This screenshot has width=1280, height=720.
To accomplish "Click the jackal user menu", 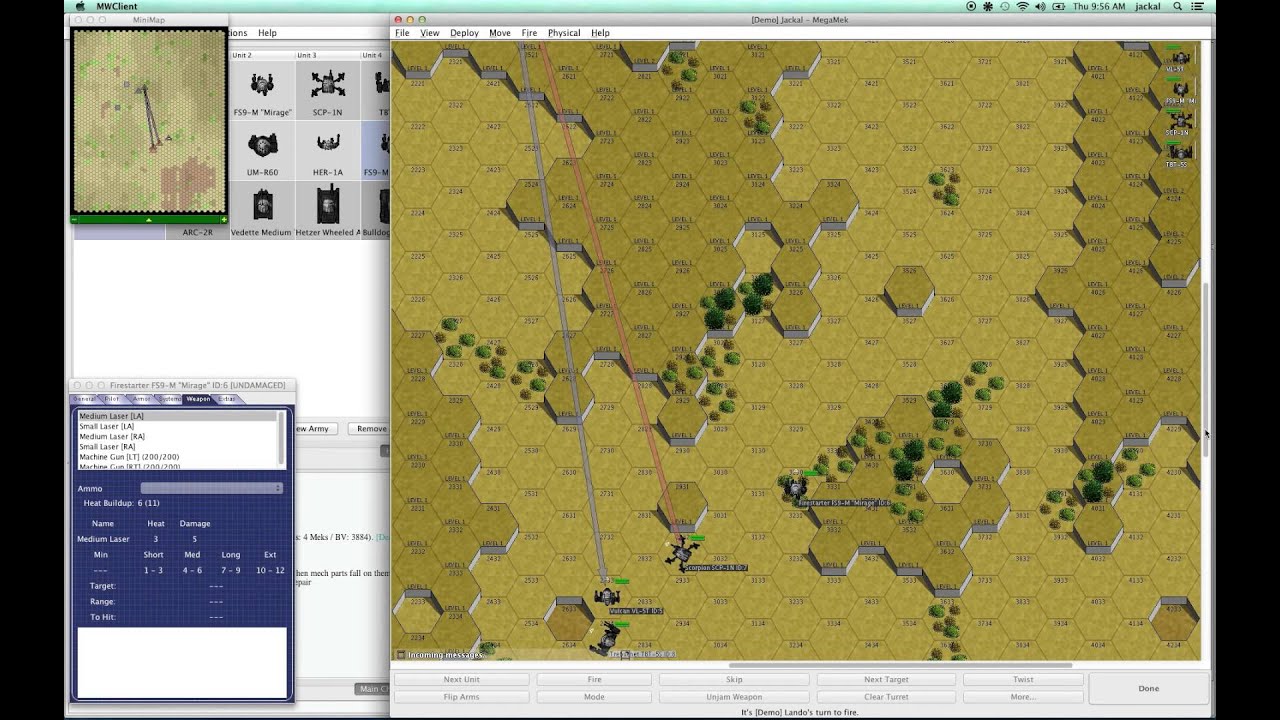I will pyautogui.click(x=1148, y=6).
